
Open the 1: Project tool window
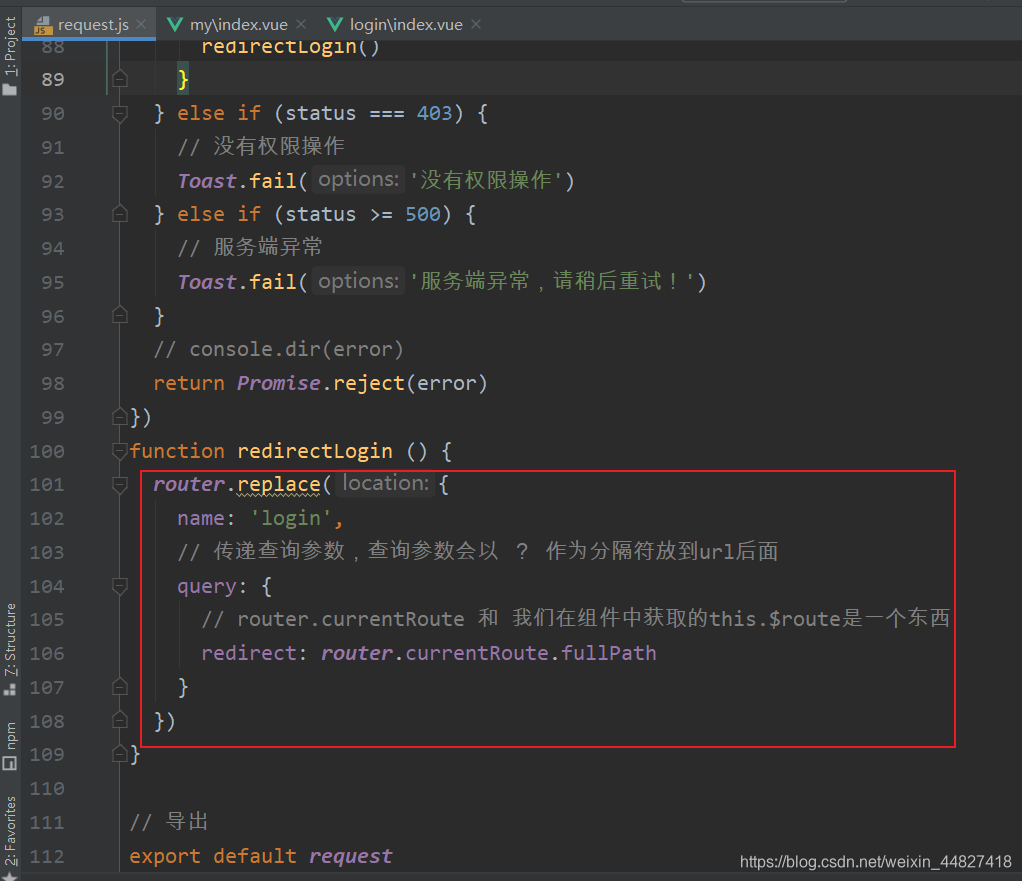[10, 55]
